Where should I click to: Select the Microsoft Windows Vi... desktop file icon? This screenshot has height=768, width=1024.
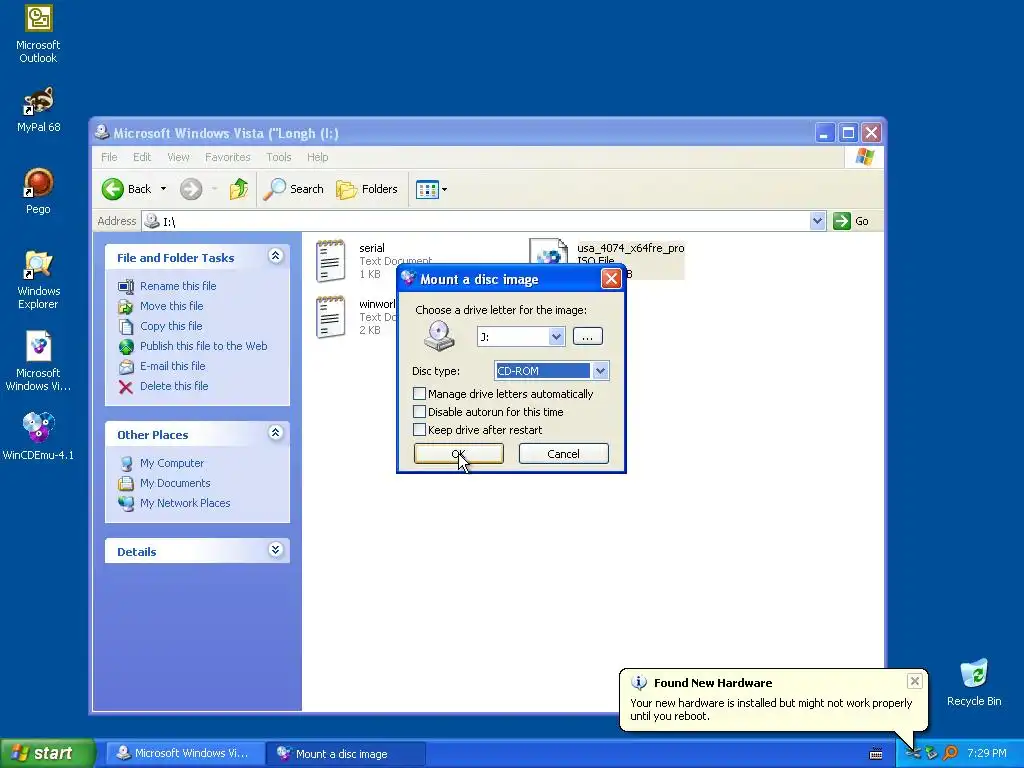click(x=38, y=360)
